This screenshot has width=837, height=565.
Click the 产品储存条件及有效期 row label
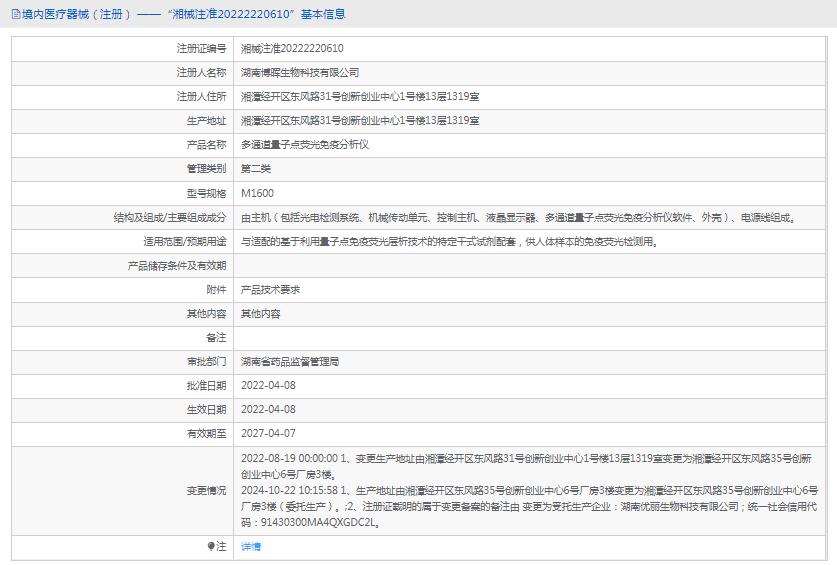point(177,265)
